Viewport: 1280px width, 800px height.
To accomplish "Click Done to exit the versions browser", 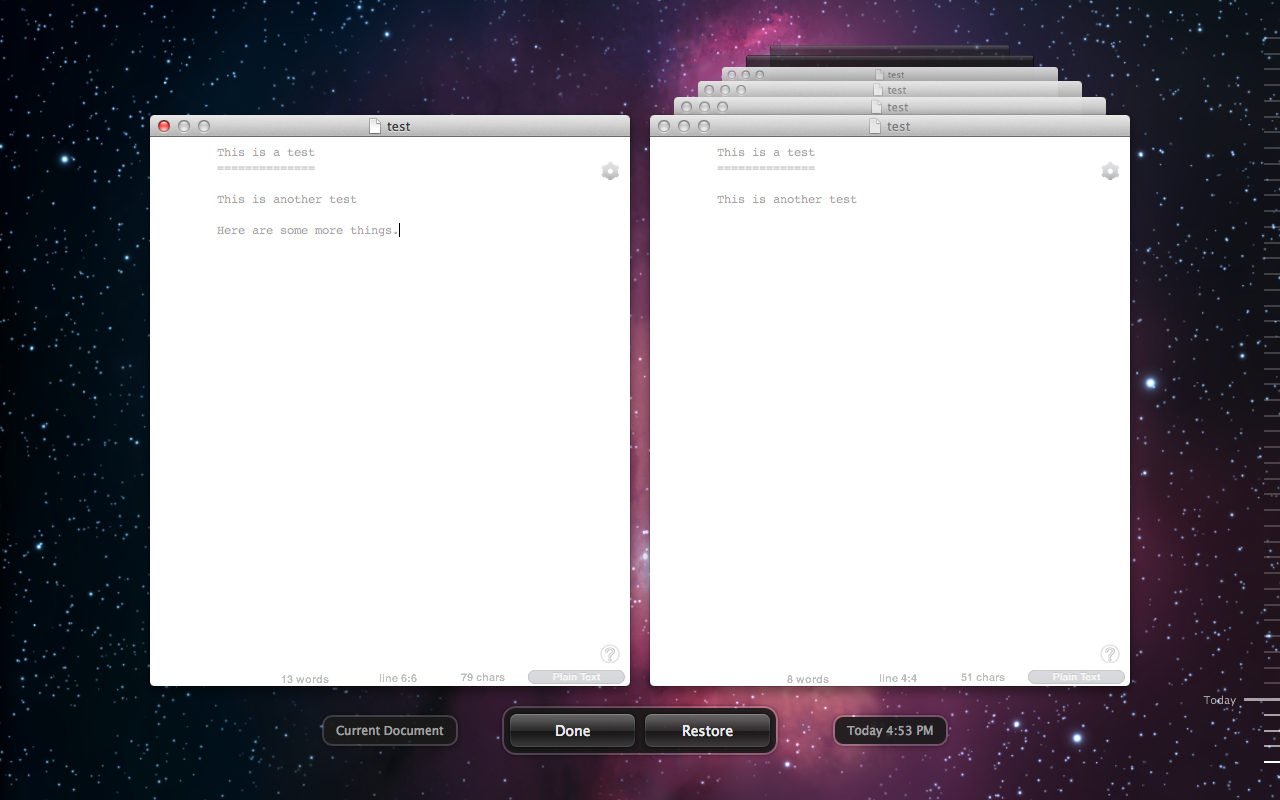I will 572,731.
